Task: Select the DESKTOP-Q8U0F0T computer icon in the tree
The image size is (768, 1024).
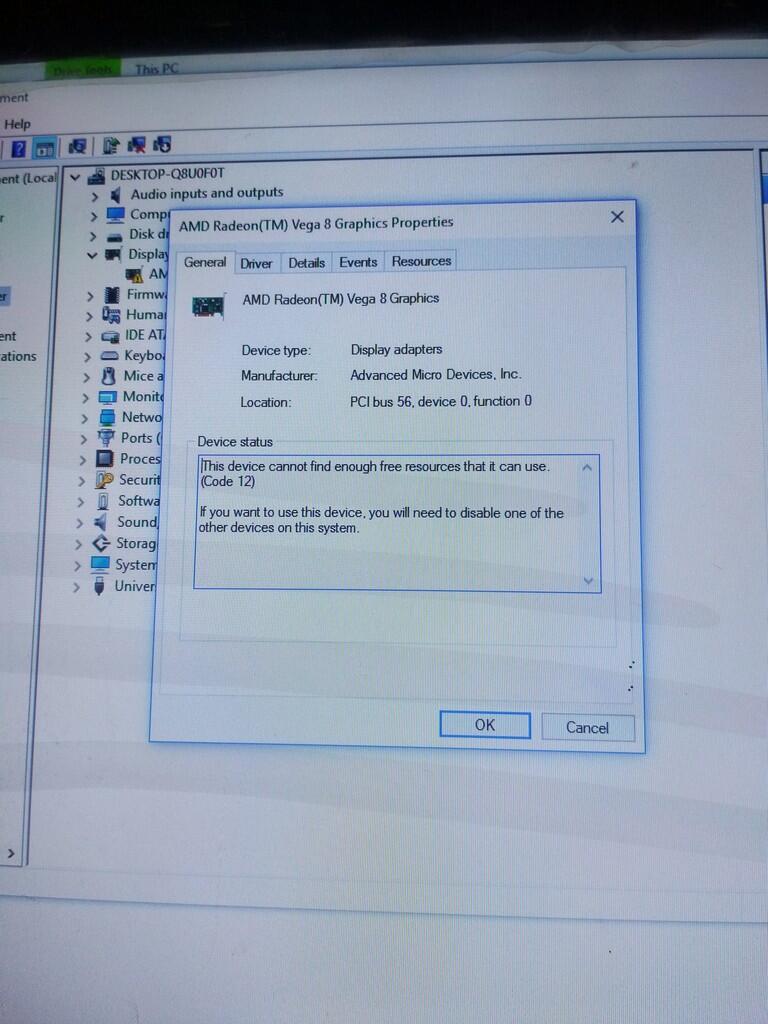Action: tap(97, 176)
